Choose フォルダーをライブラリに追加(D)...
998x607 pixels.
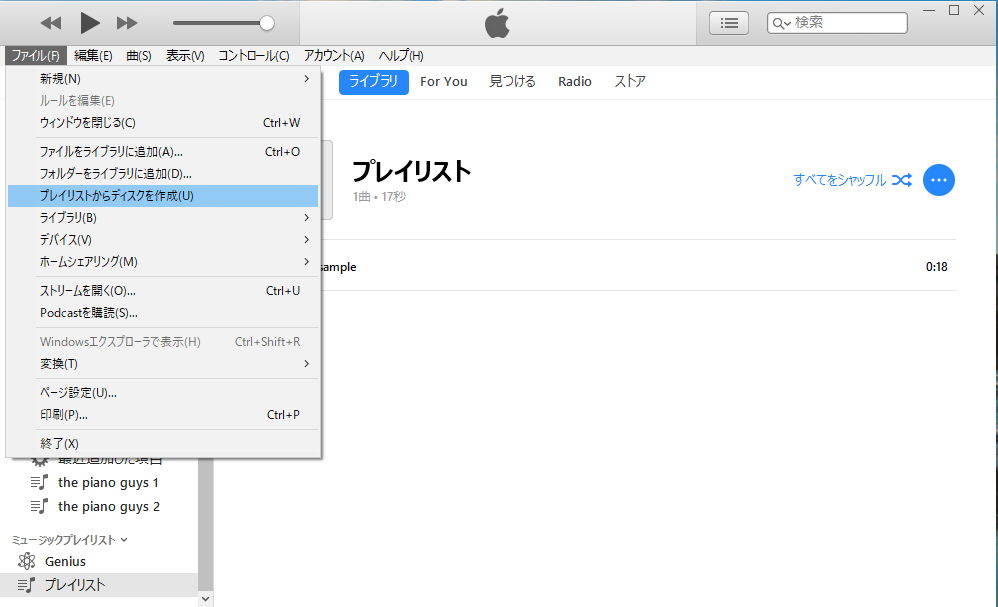163,174
